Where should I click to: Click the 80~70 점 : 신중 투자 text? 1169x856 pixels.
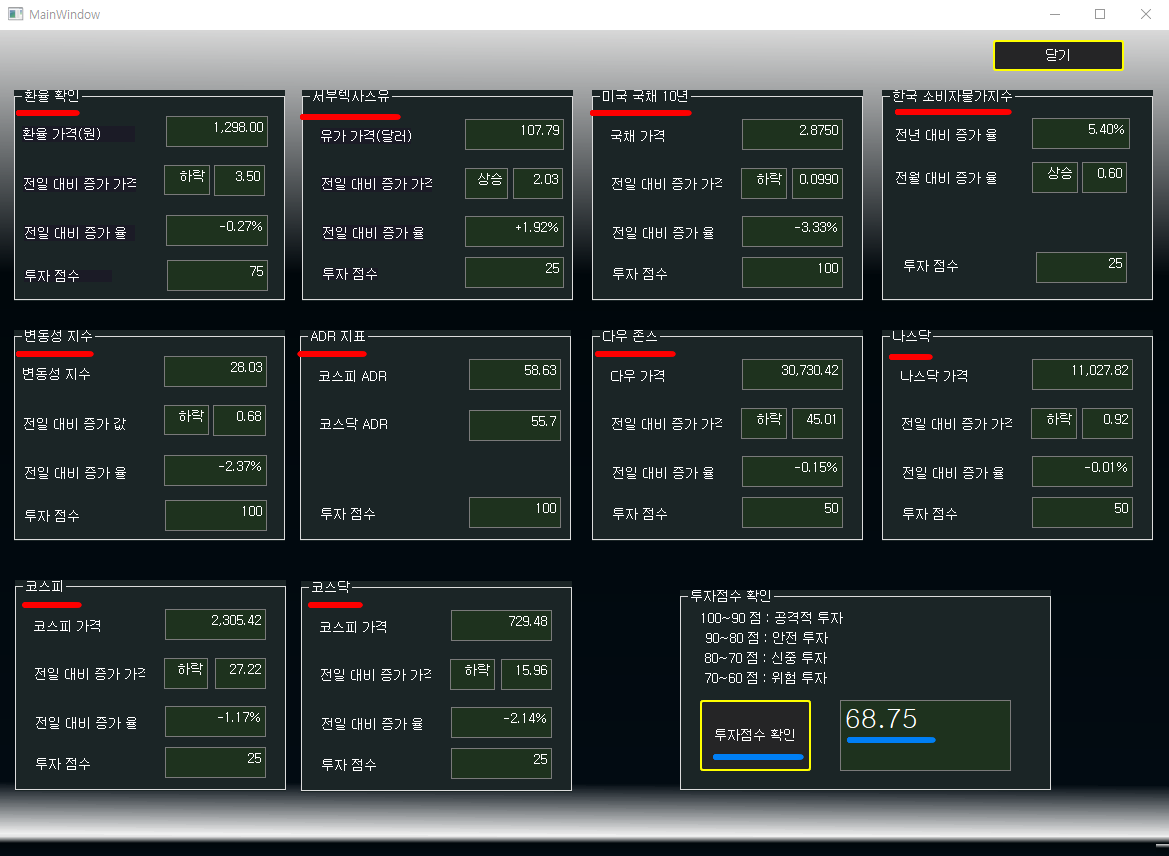(766, 658)
